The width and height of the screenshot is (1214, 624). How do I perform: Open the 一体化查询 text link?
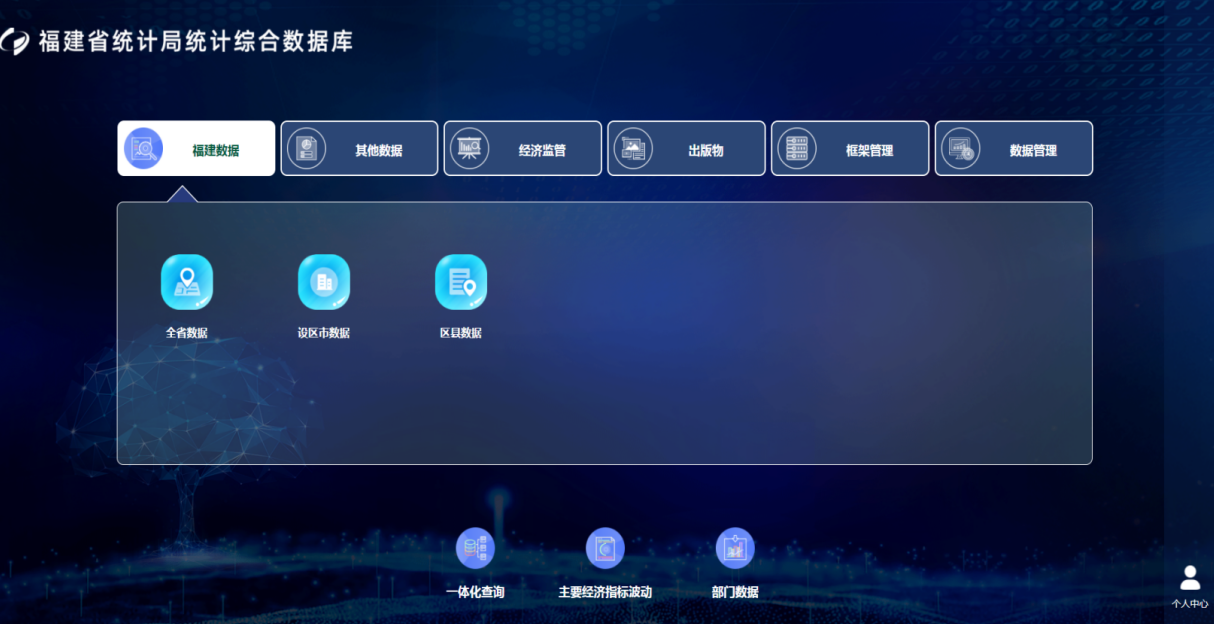[x=475, y=592]
